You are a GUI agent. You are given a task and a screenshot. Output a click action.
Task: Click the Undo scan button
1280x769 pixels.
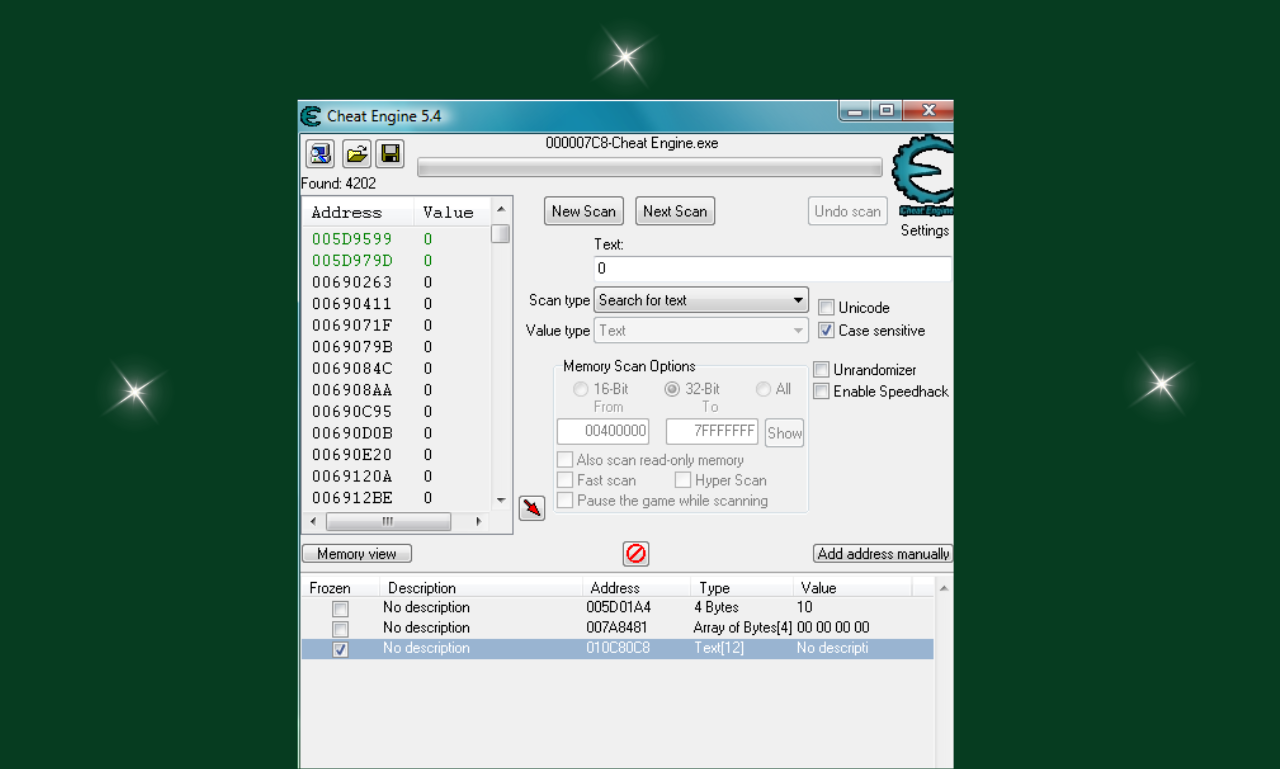click(x=848, y=211)
